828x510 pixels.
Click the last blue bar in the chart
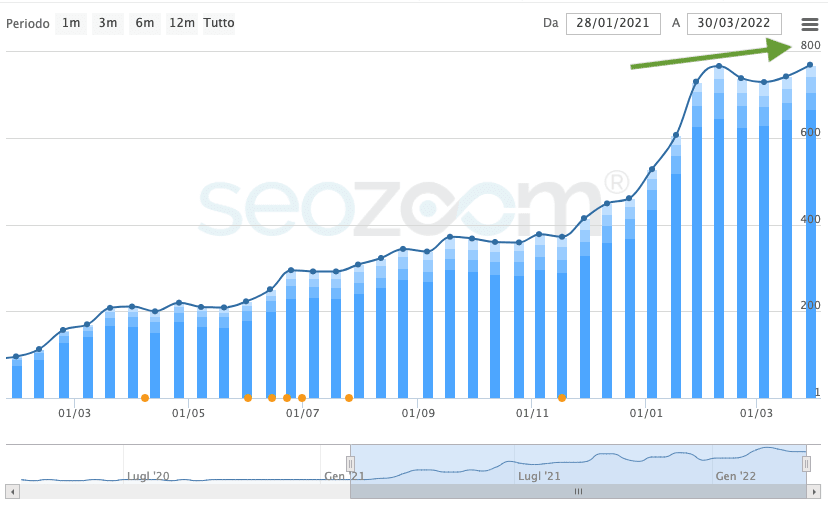click(x=809, y=250)
